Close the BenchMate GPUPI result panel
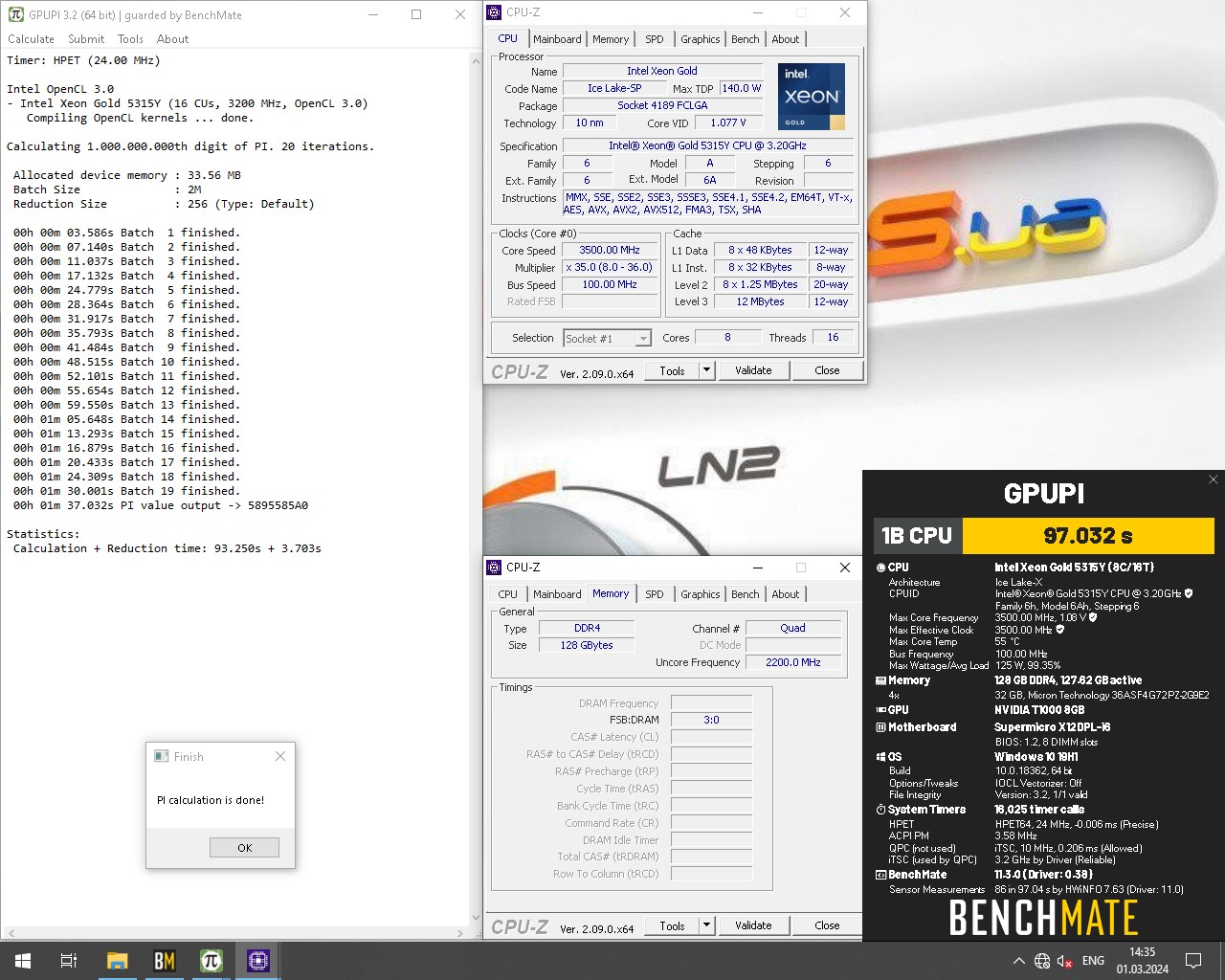Screen dimensions: 1225x980 coord(1214,479)
